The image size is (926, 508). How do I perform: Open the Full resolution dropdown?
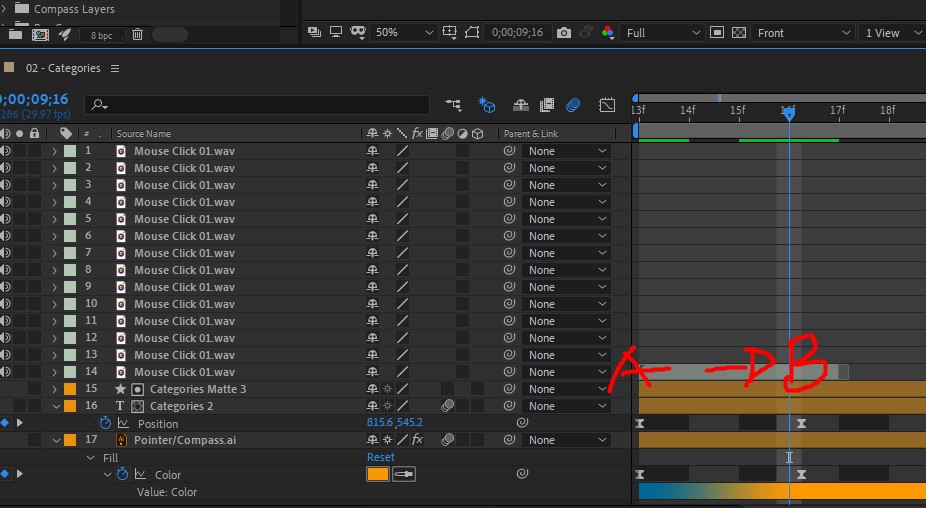663,33
